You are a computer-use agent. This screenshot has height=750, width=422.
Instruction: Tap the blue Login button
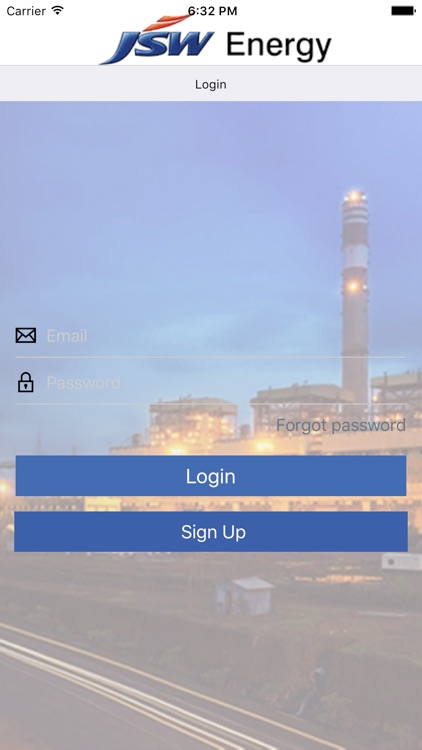pyautogui.click(x=211, y=476)
